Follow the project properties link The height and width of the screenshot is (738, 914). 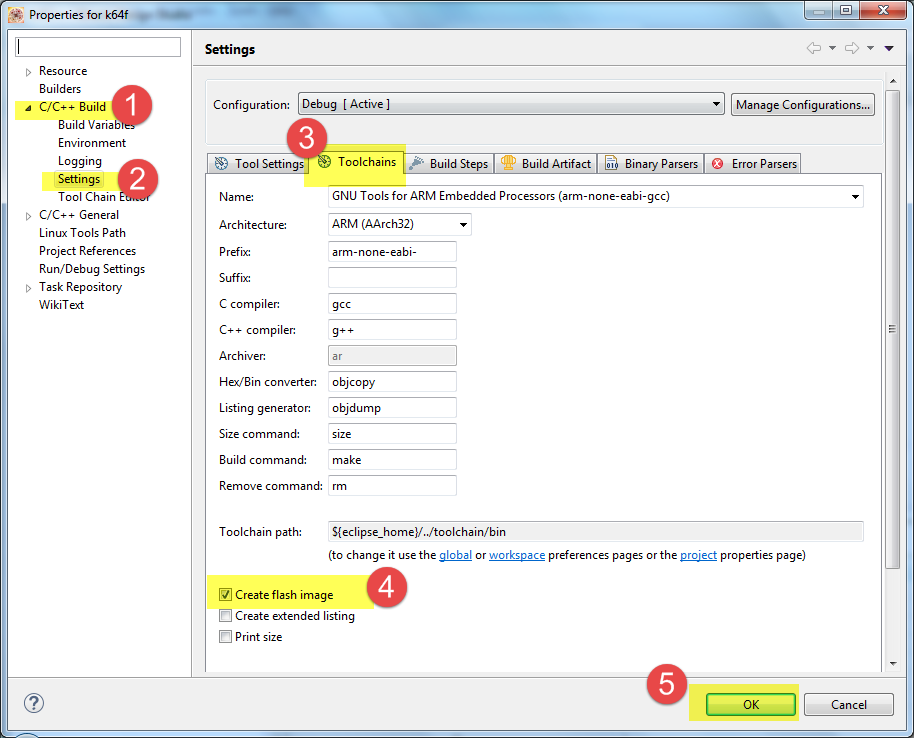tap(698, 555)
